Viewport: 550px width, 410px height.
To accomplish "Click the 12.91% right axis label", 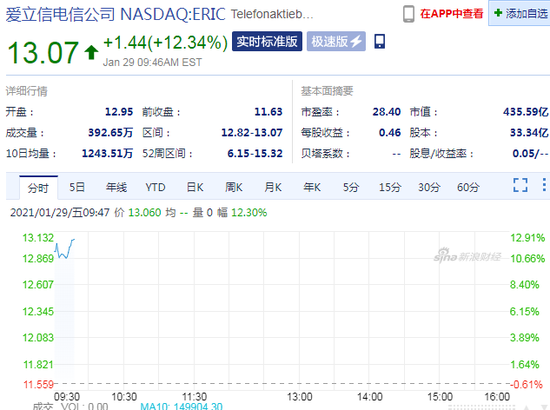I will (528, 238).
